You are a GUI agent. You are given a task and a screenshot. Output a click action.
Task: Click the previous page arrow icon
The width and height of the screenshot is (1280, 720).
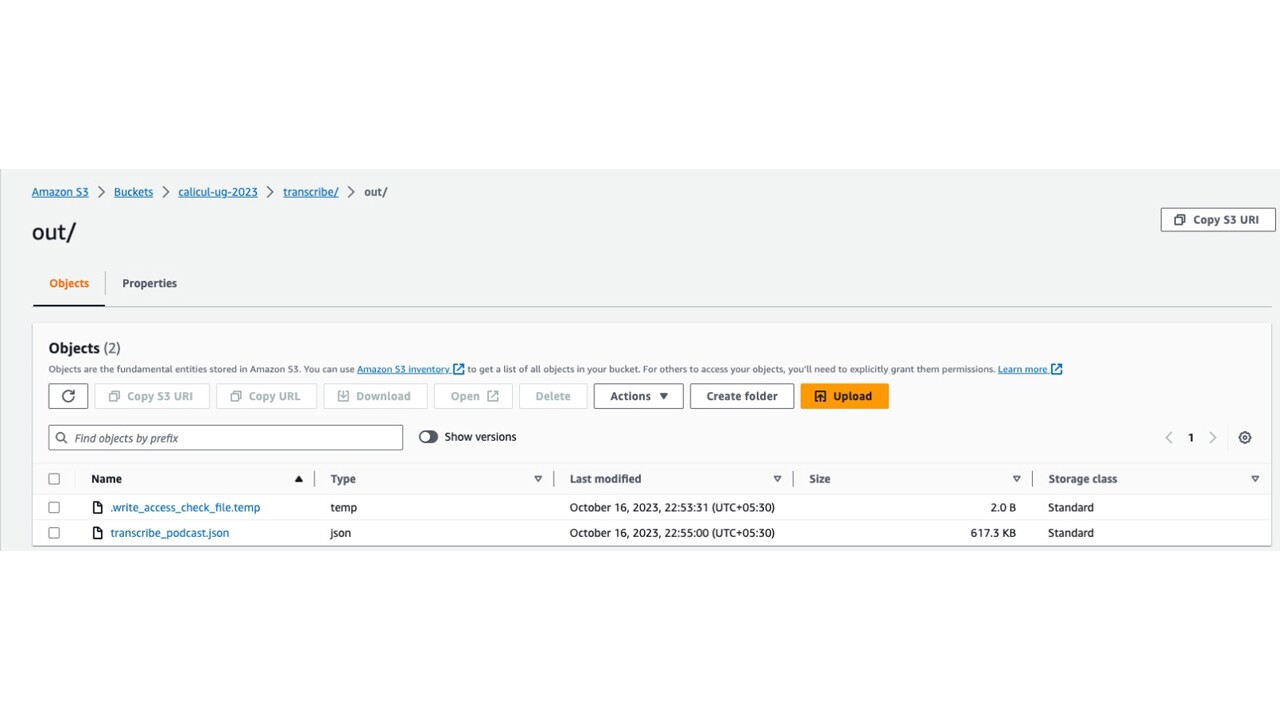[x=1168, y=438]
